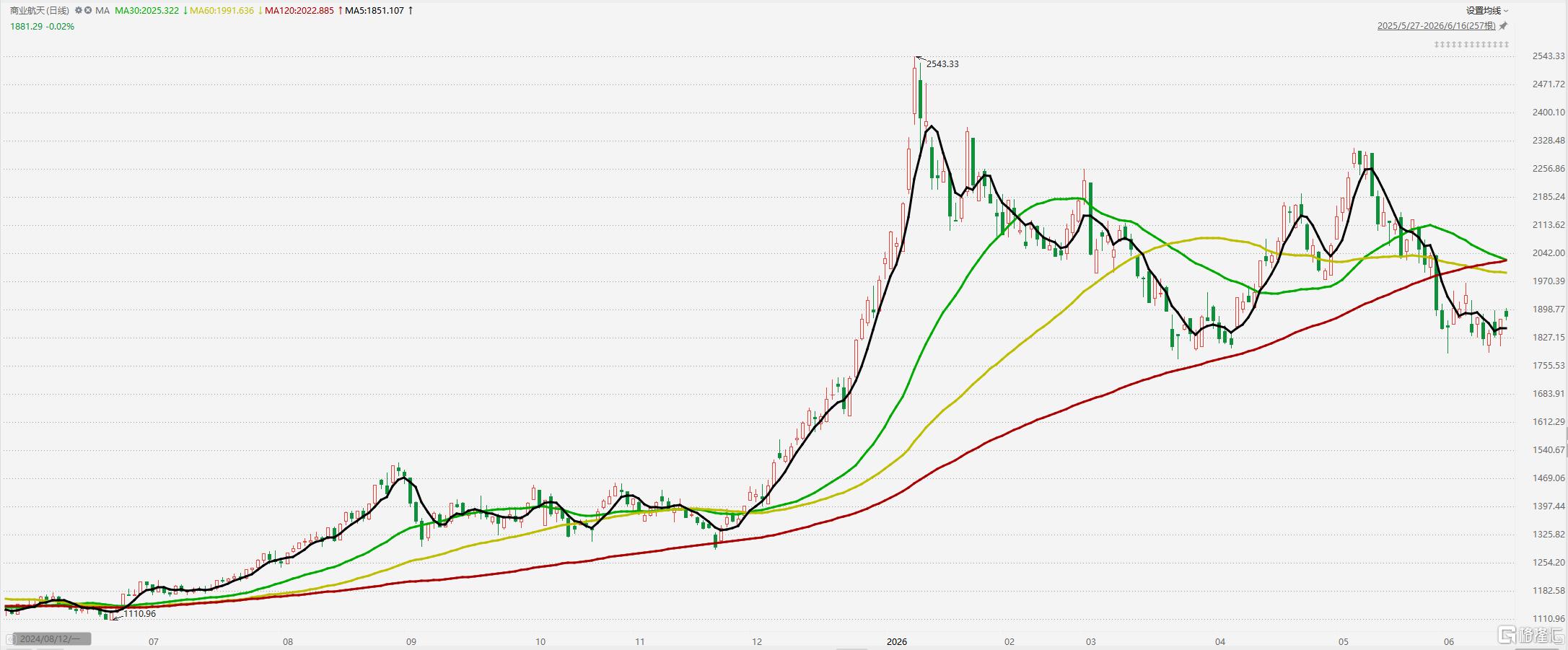This screenshot has width=1568, height=650.
Task: Click the watermark logo in bottom-right corner
Action: click(x=1530, y=635)
